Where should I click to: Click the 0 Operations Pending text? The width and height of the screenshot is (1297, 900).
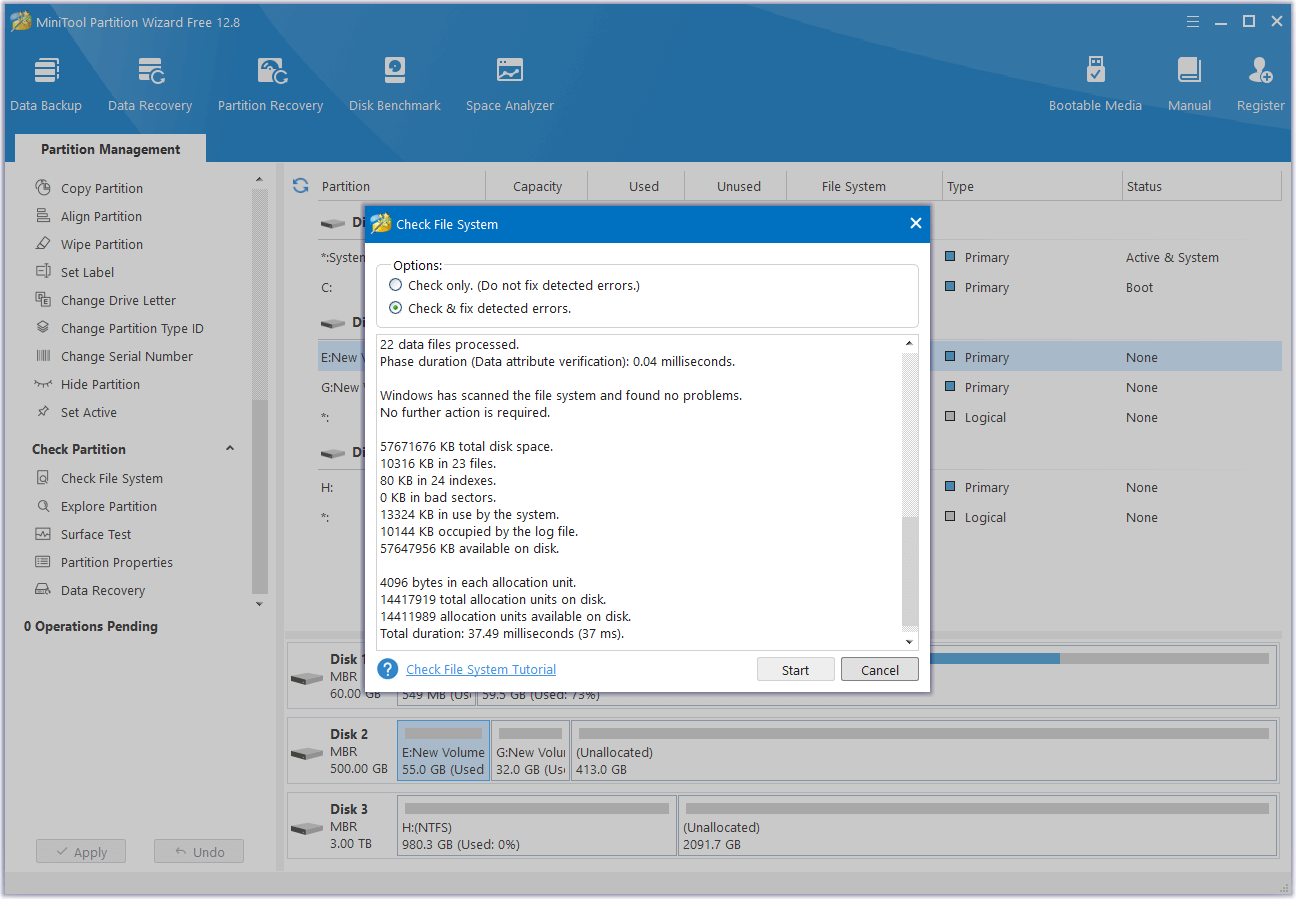91,626
